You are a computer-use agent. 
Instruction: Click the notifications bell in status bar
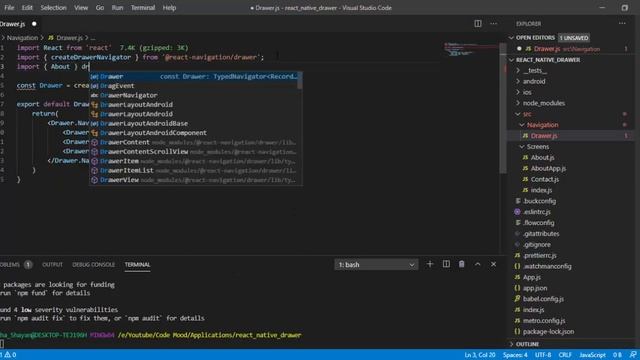coord(633,355)
